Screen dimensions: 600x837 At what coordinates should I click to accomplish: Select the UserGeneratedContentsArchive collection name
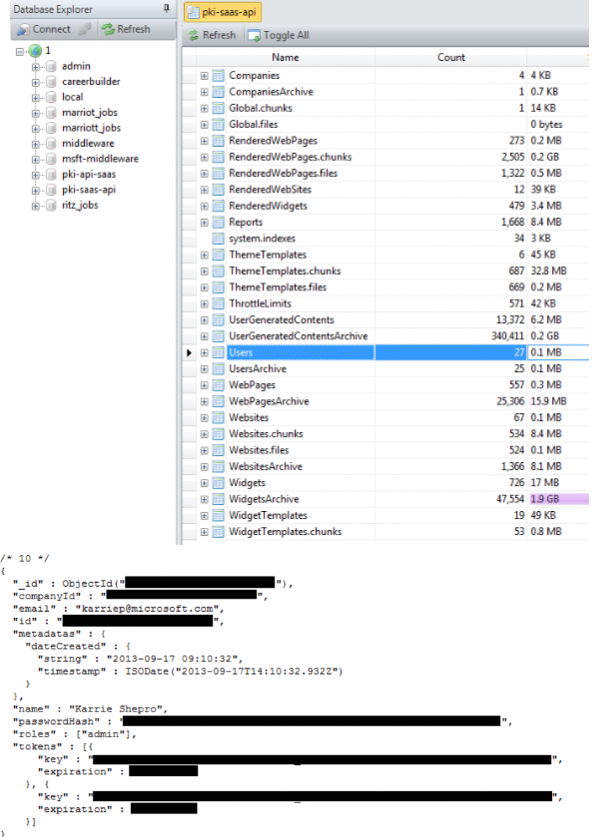298,336
